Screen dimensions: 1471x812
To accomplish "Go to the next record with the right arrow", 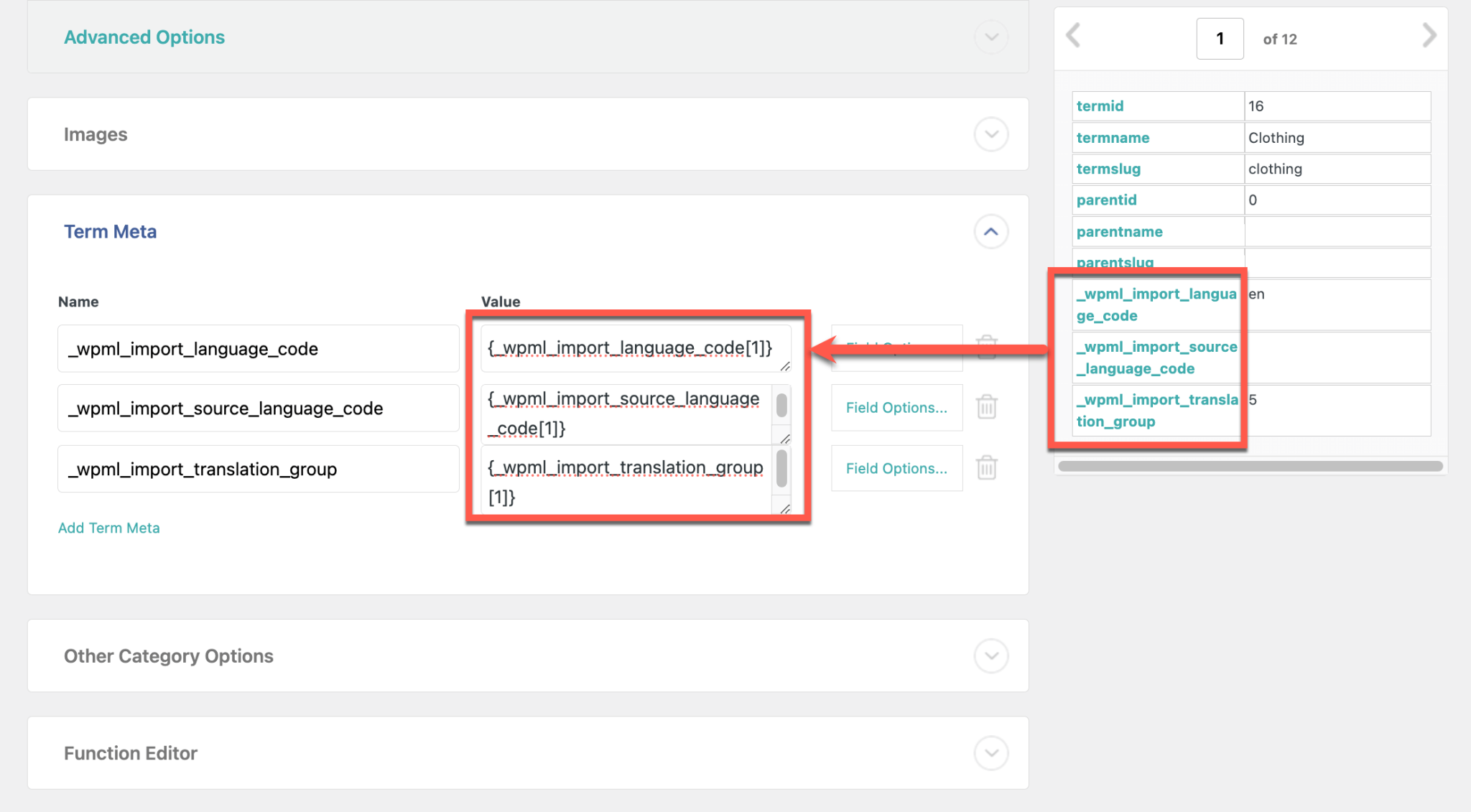I will (x=1429, y=35).
